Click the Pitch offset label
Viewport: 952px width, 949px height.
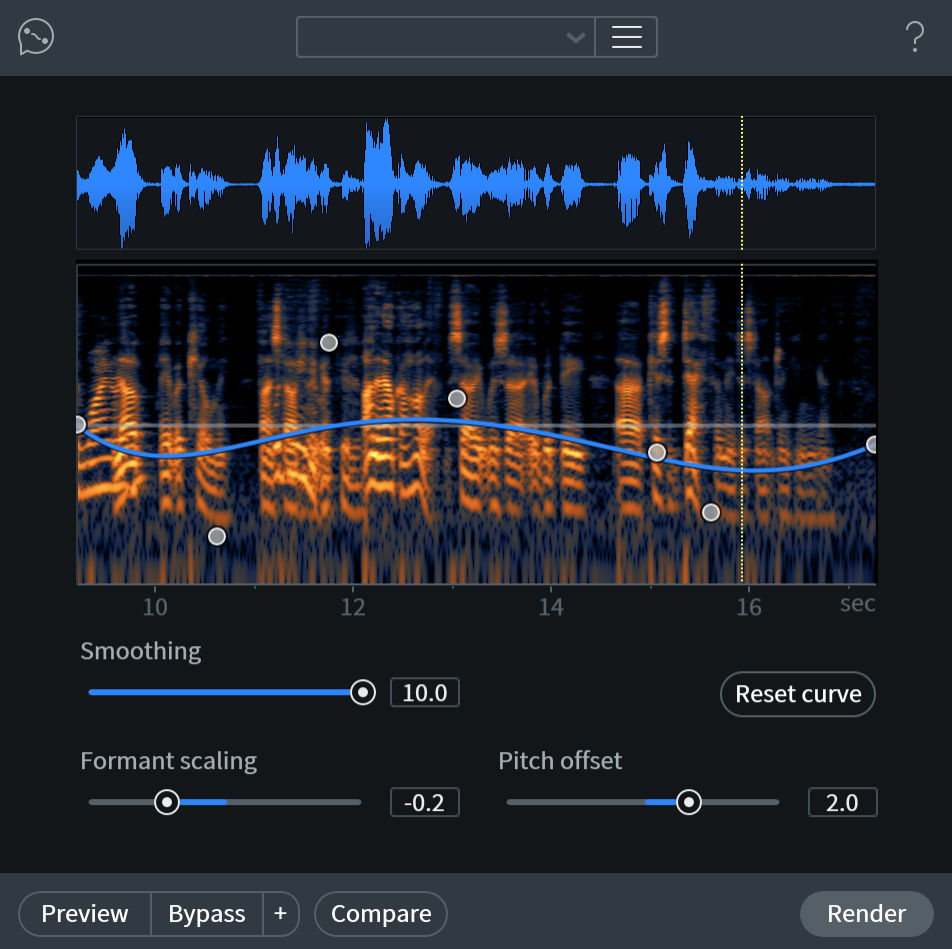coord(560,761)
